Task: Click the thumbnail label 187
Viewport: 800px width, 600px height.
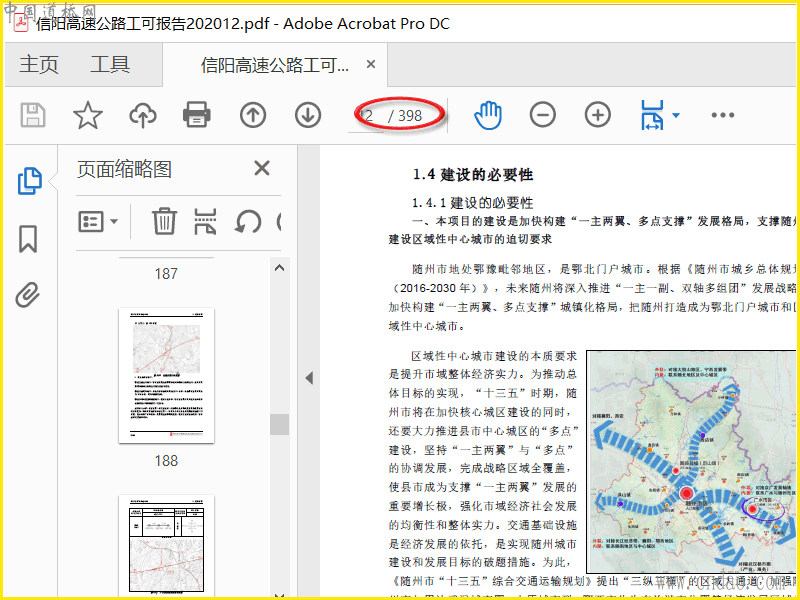Action: (166, 274)
